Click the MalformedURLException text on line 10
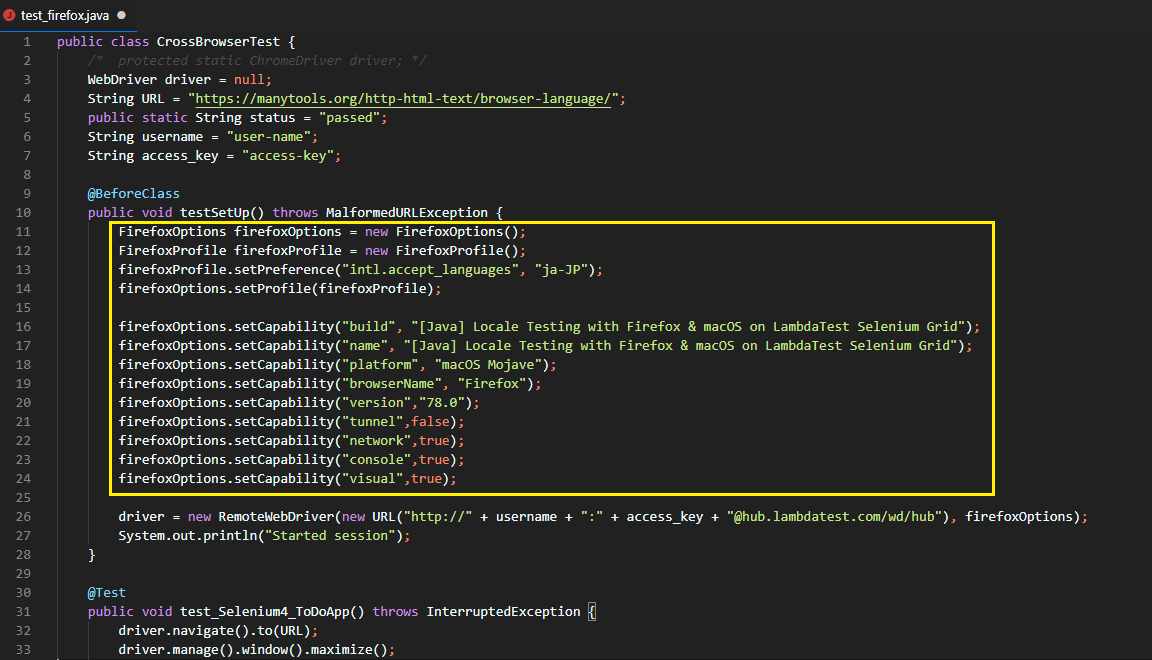This screenshot has height=660, width=1152. pyautogui.click(x=406, y=213)
